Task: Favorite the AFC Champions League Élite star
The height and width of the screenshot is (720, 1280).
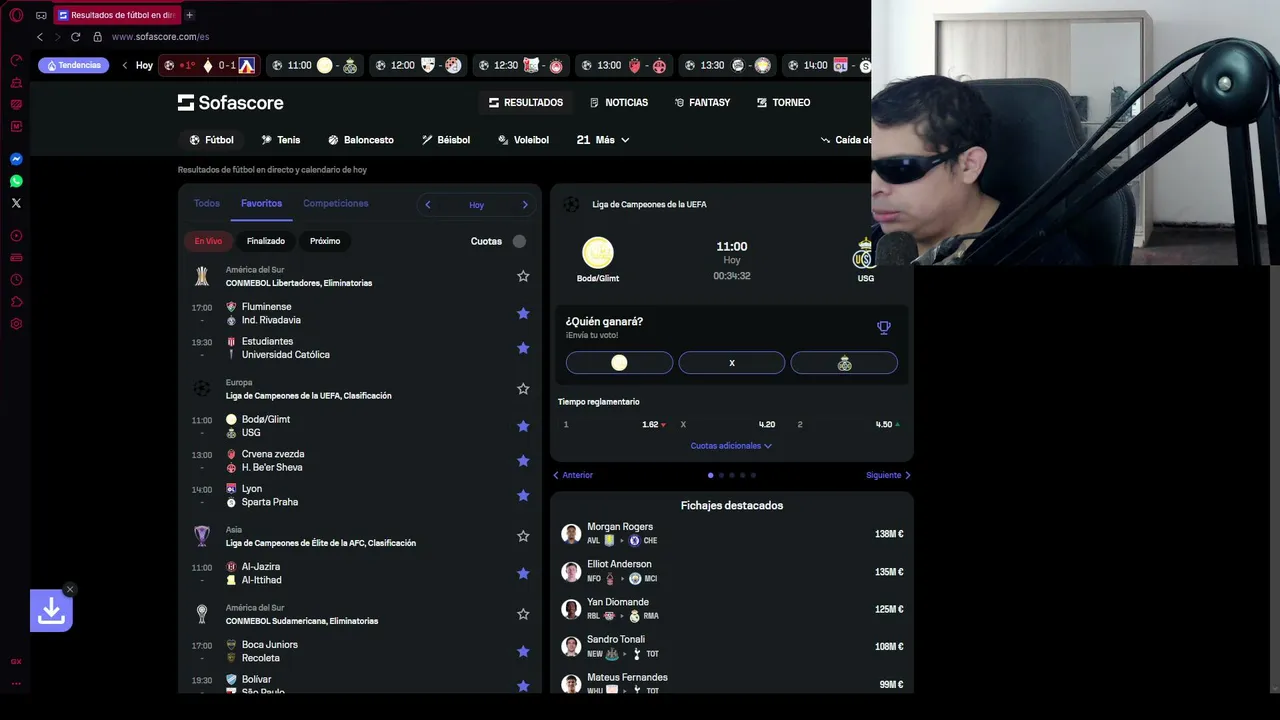Action: [x=523, y=536]
